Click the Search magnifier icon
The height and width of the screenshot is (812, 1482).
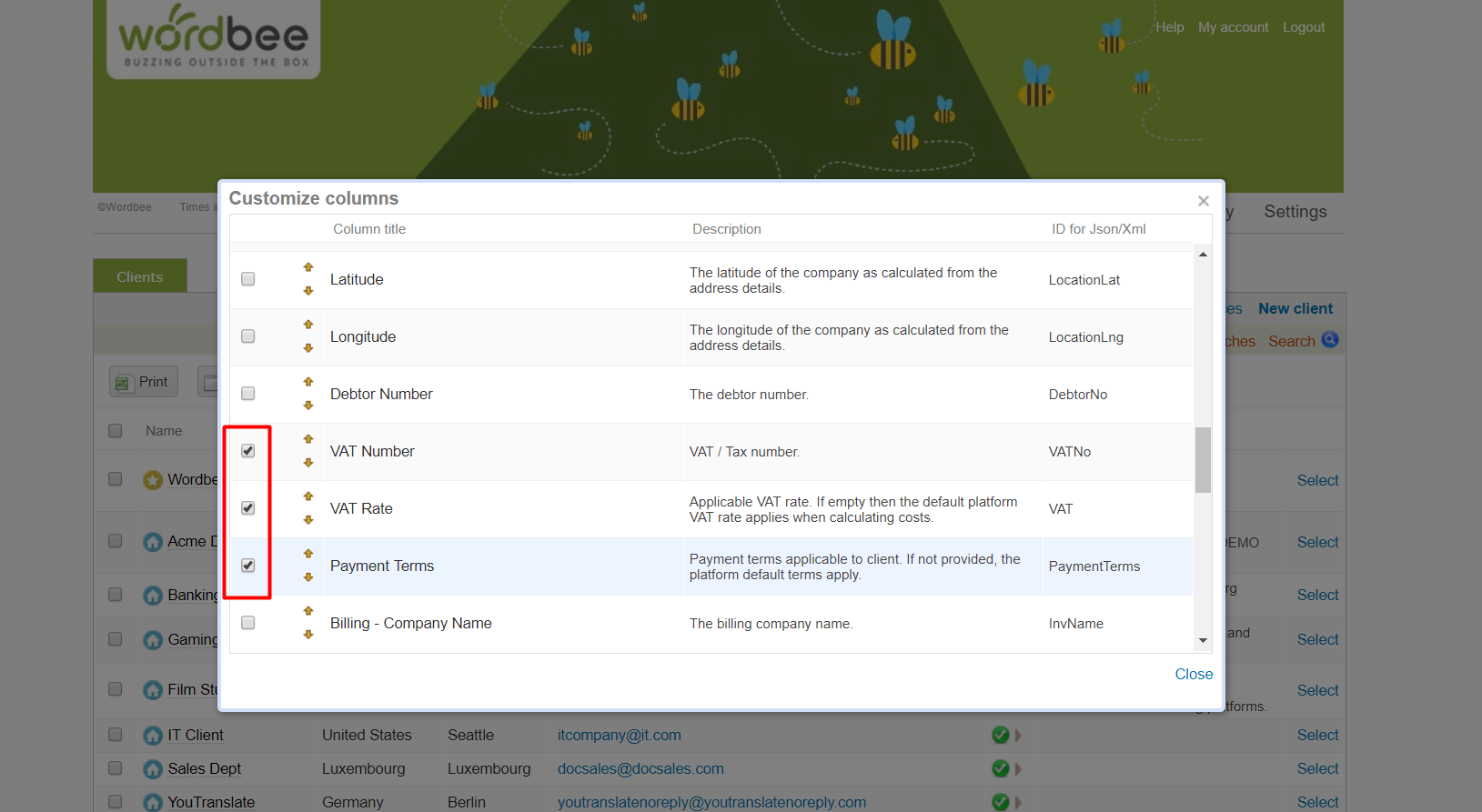point(1329,340)
